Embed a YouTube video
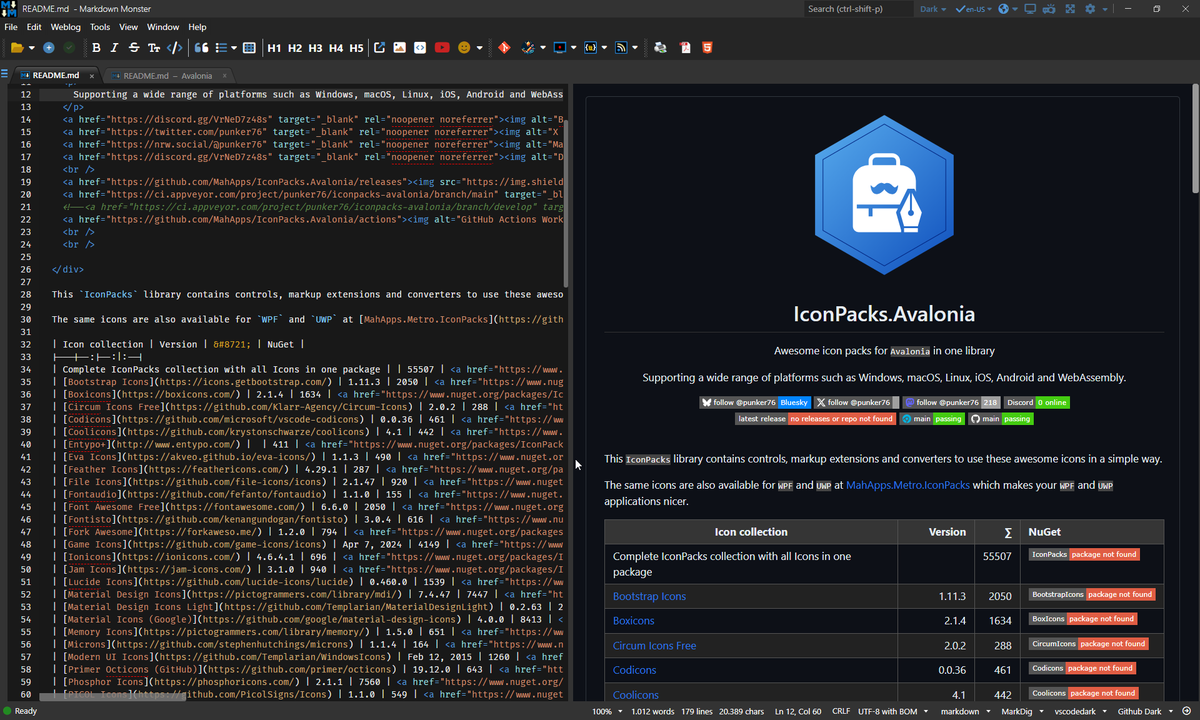 point(442,47)
